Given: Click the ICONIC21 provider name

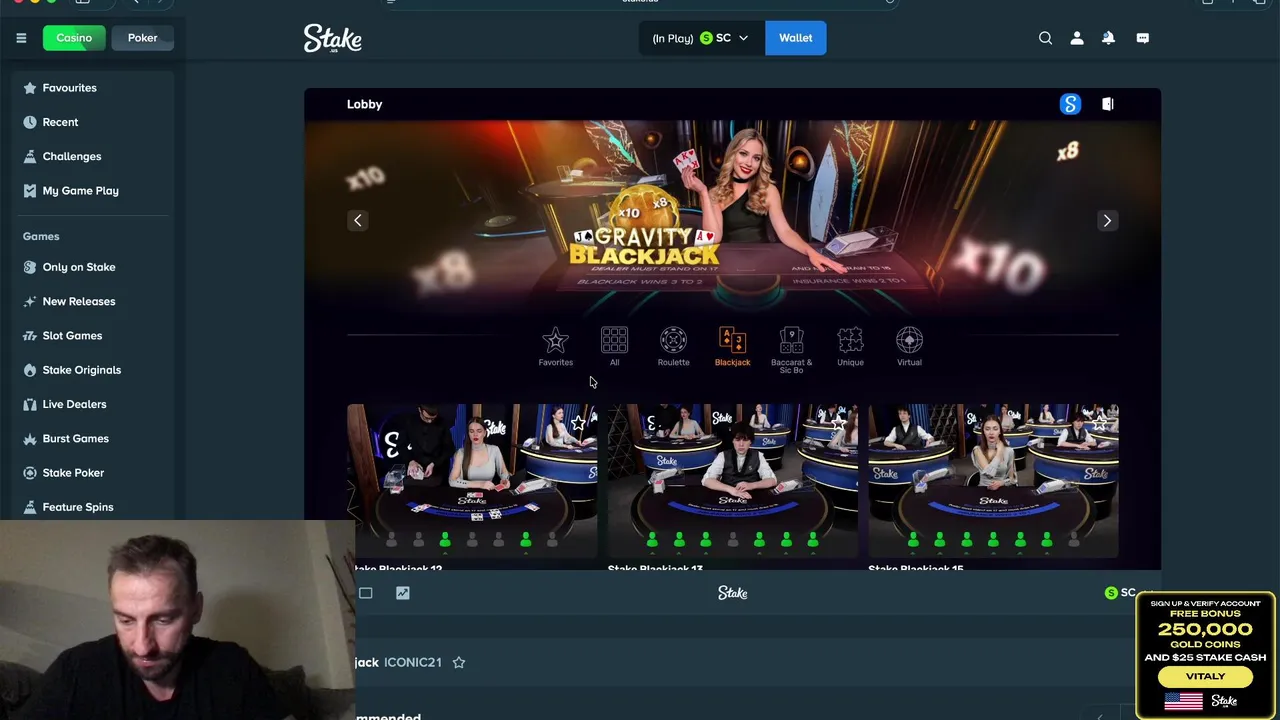Looking at the screenshot, I should 413,662.
